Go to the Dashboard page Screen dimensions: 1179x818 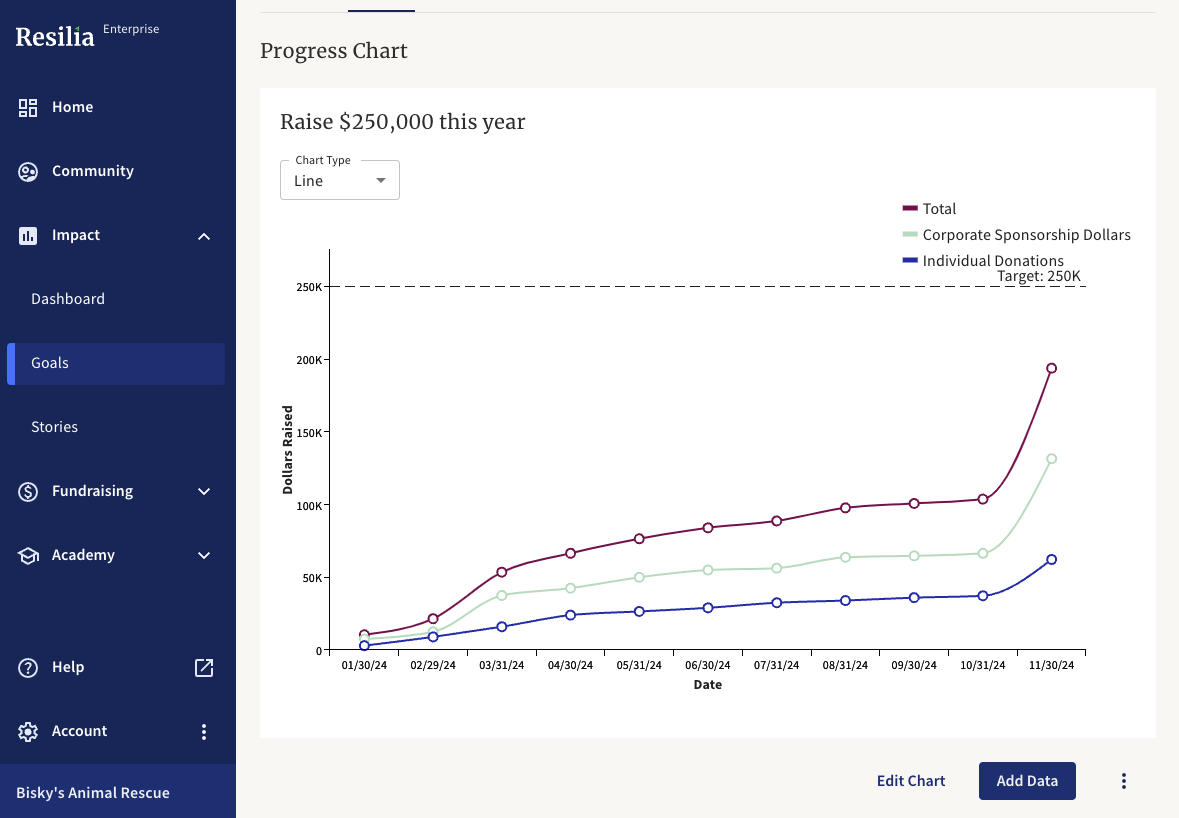[68, 298]
